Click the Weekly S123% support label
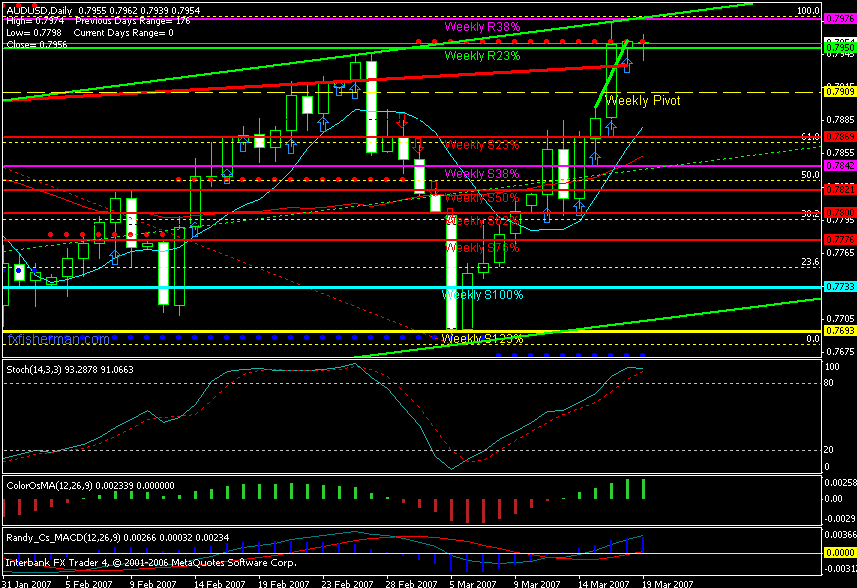The image size is (857, 588). click(482, 339)
